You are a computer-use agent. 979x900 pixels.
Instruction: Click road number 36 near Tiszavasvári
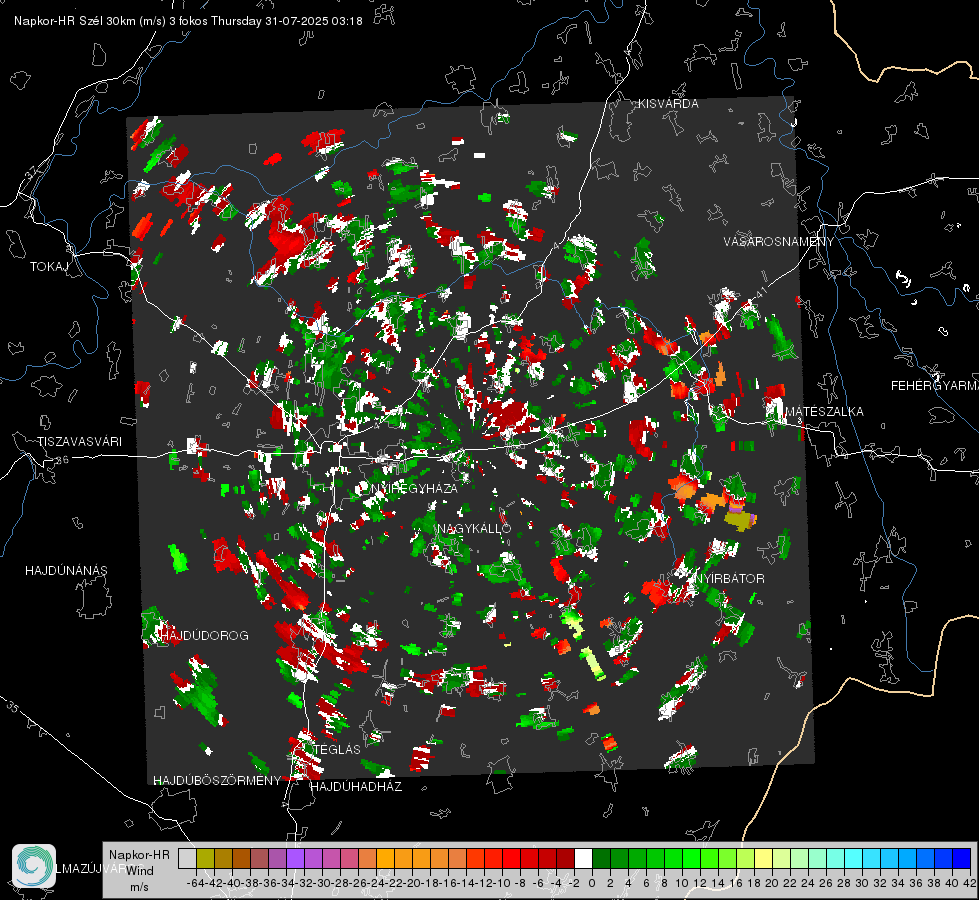click(x=62, y=460)
